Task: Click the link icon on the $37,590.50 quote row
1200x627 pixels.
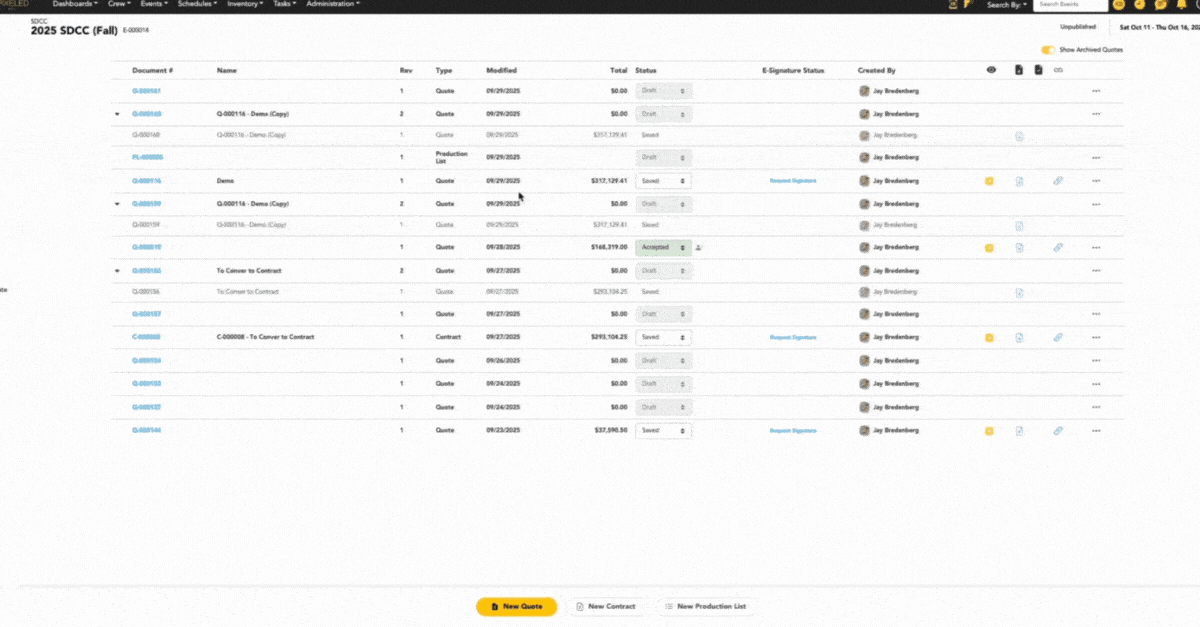Action: click(x=1057, y=431)
